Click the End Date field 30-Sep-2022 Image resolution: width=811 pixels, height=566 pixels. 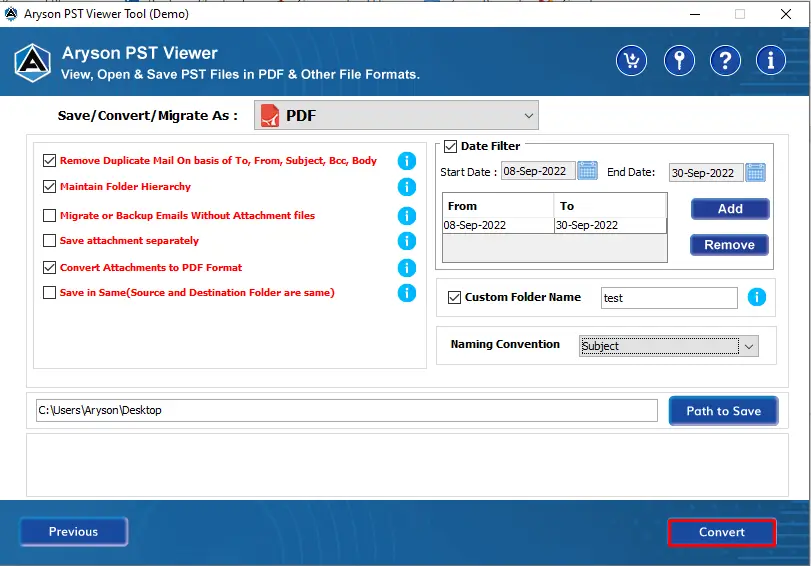click(706, 173)
